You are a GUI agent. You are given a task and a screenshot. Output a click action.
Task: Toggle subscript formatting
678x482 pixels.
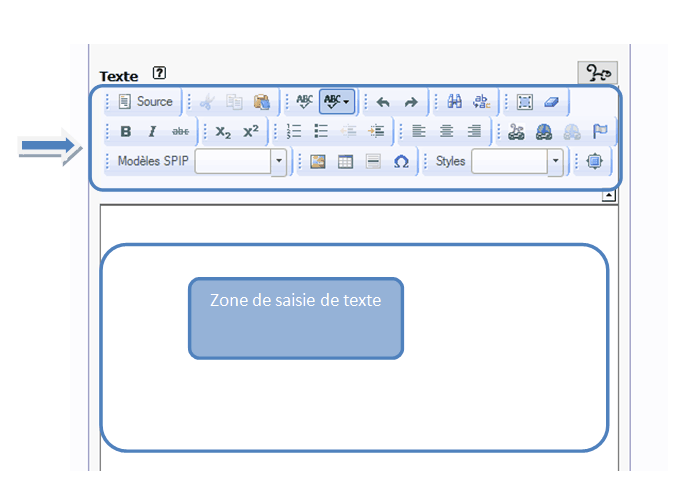[x=223, y=131]
